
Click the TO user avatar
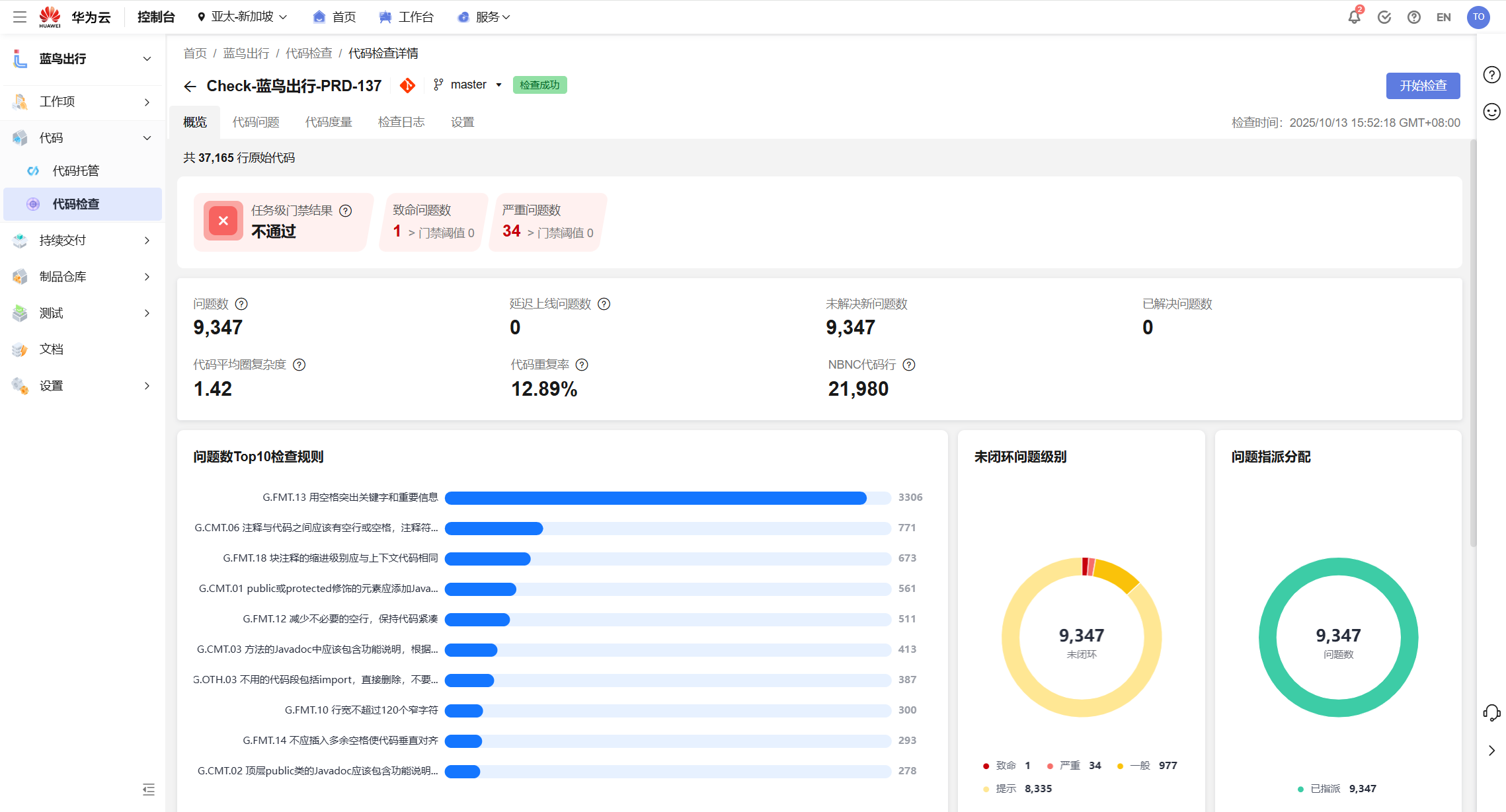click(x=1478, y=17)
